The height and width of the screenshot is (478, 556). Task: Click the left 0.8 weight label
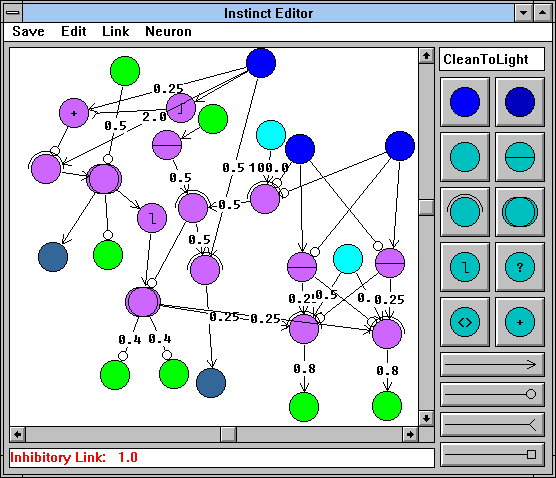[x=304, y=369]
